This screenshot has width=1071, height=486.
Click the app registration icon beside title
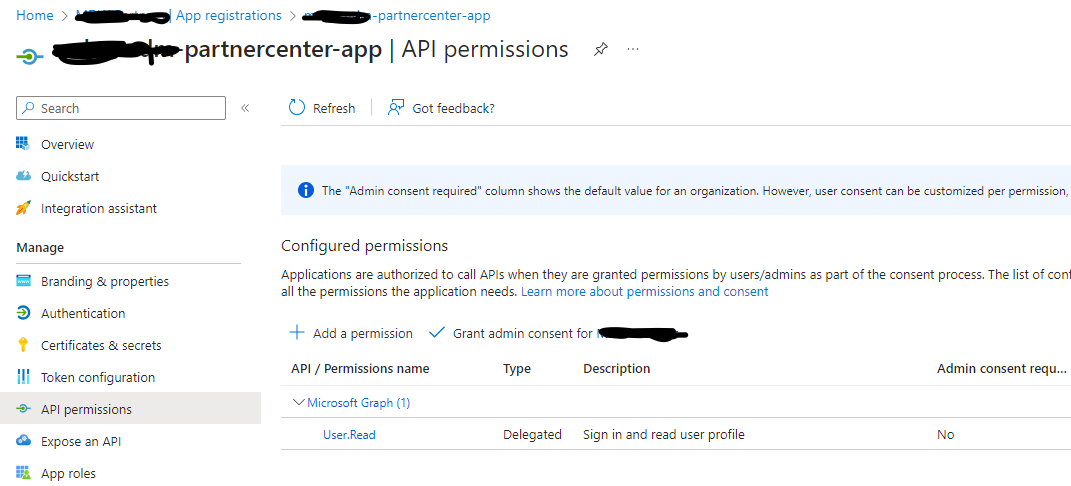point(29,57)
